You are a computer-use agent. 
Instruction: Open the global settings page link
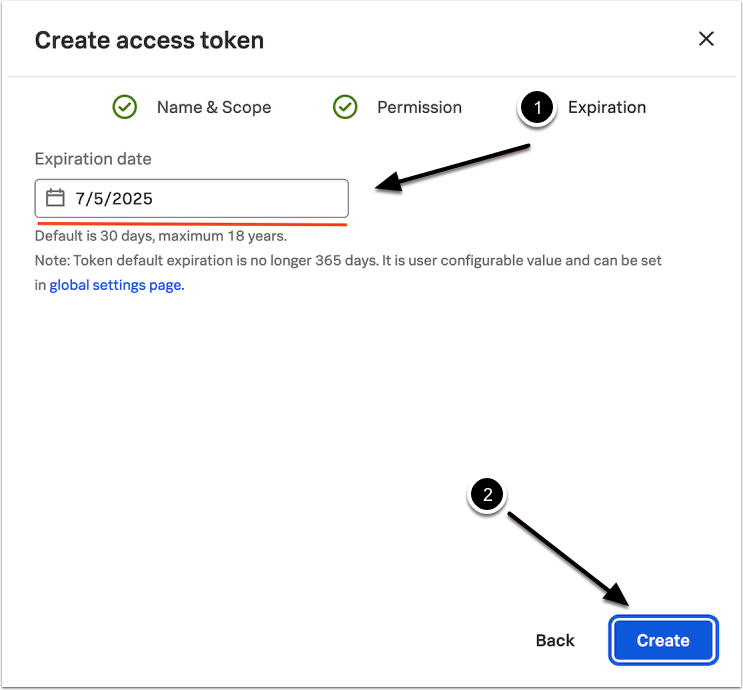click(117, 285)
